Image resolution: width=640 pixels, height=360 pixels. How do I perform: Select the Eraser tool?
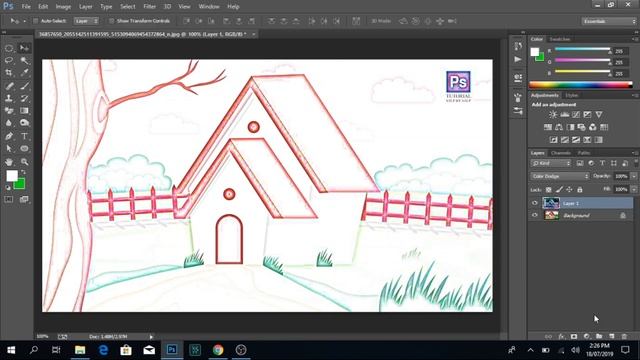[x=9, y=111]
